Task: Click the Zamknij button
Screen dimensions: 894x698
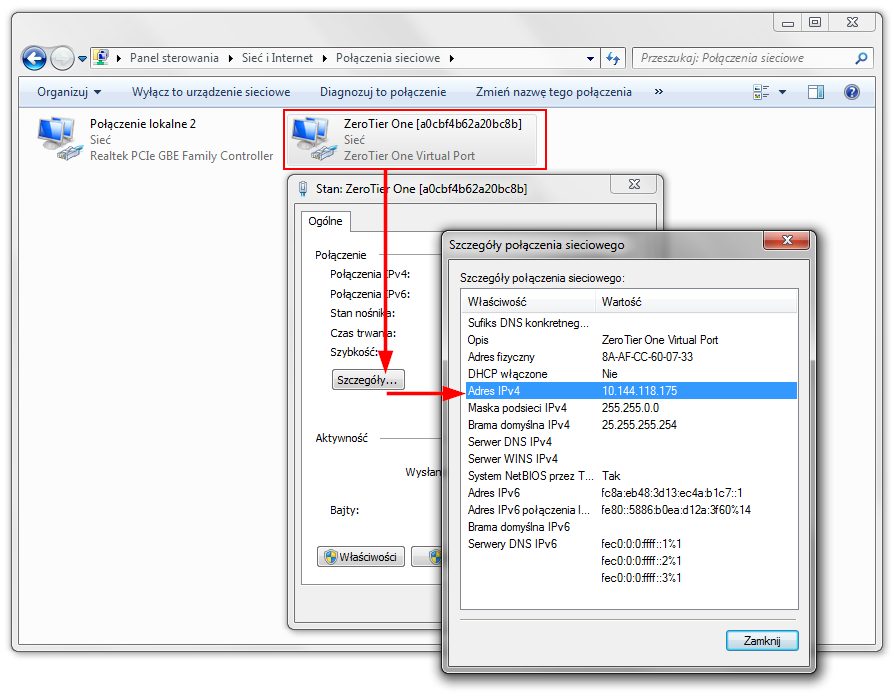Action: point(762,640)
